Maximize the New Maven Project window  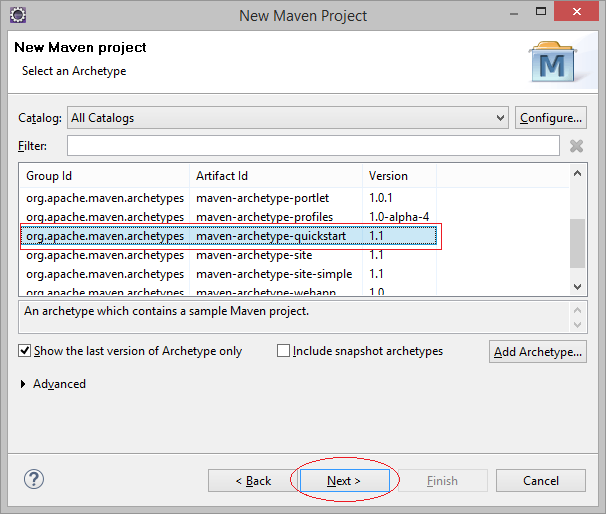(x=541, y=12)
